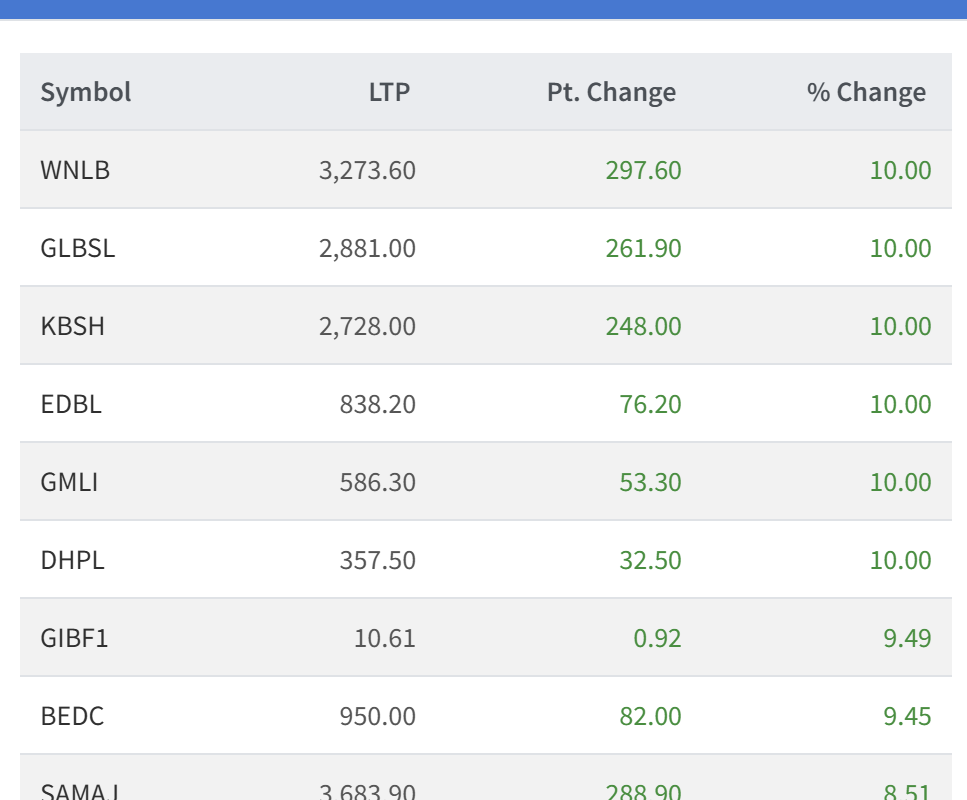Click the BEDC stock symbol

[x=72, y=716]
